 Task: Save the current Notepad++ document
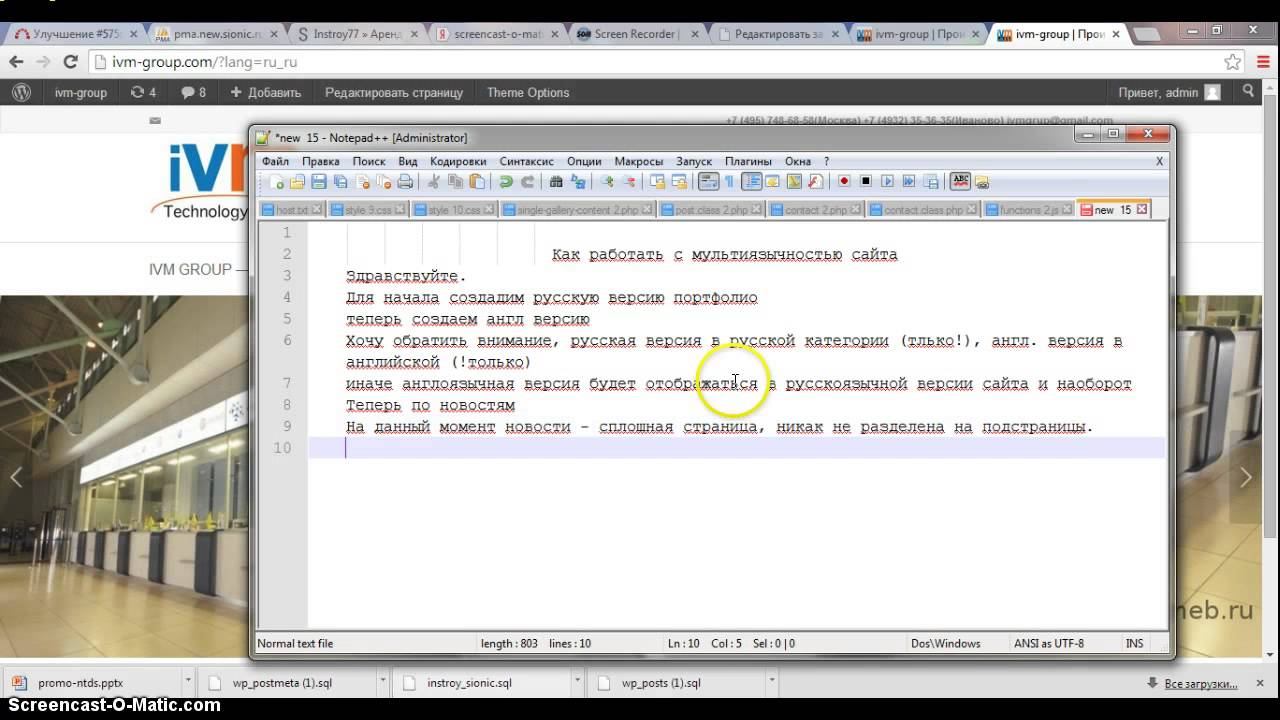(x=319, y=182)
